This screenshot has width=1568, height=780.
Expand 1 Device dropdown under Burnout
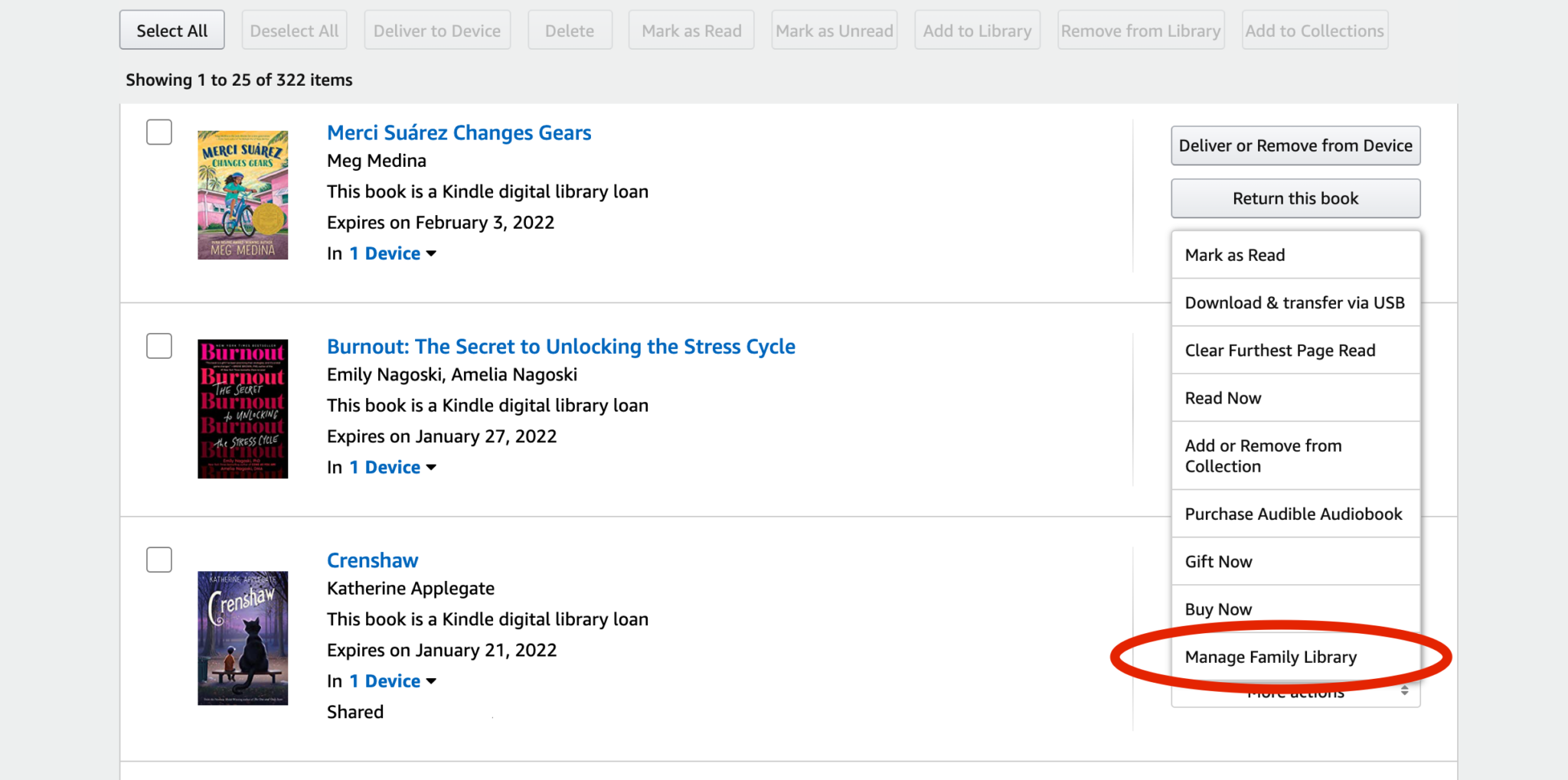[392, 467]
